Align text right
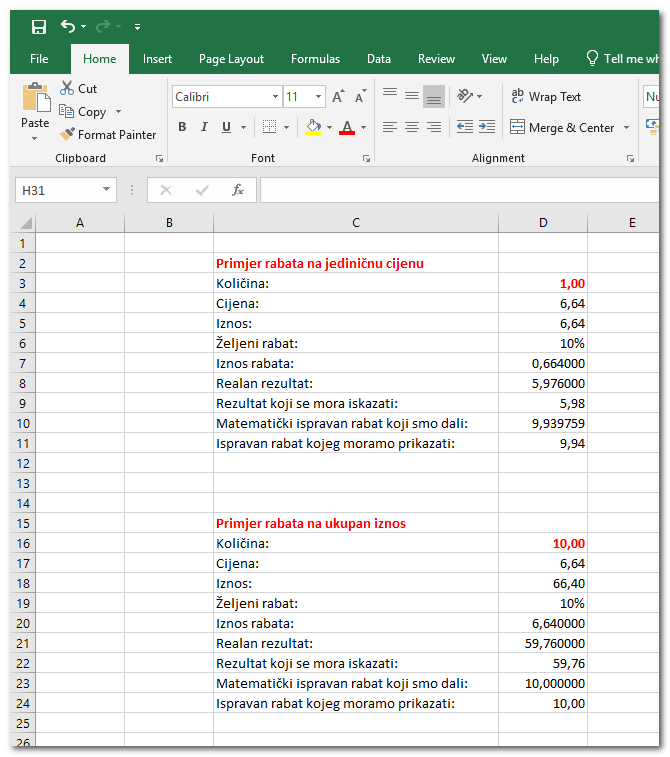Viewport: 670px width, 757px height. tap(434, 127)
